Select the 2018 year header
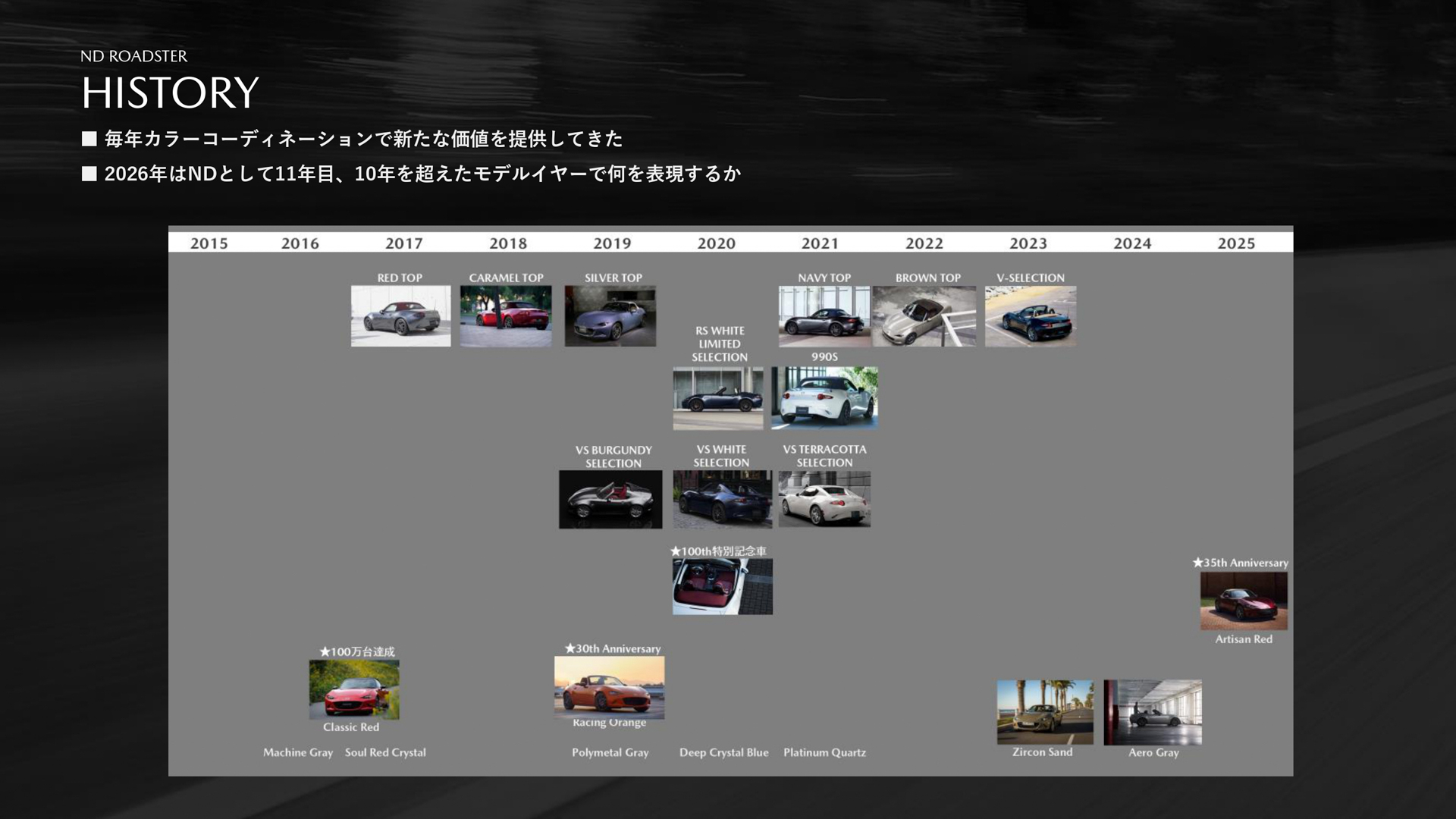This screenshot has height=819, width=1456. click(x=508, y=243)
